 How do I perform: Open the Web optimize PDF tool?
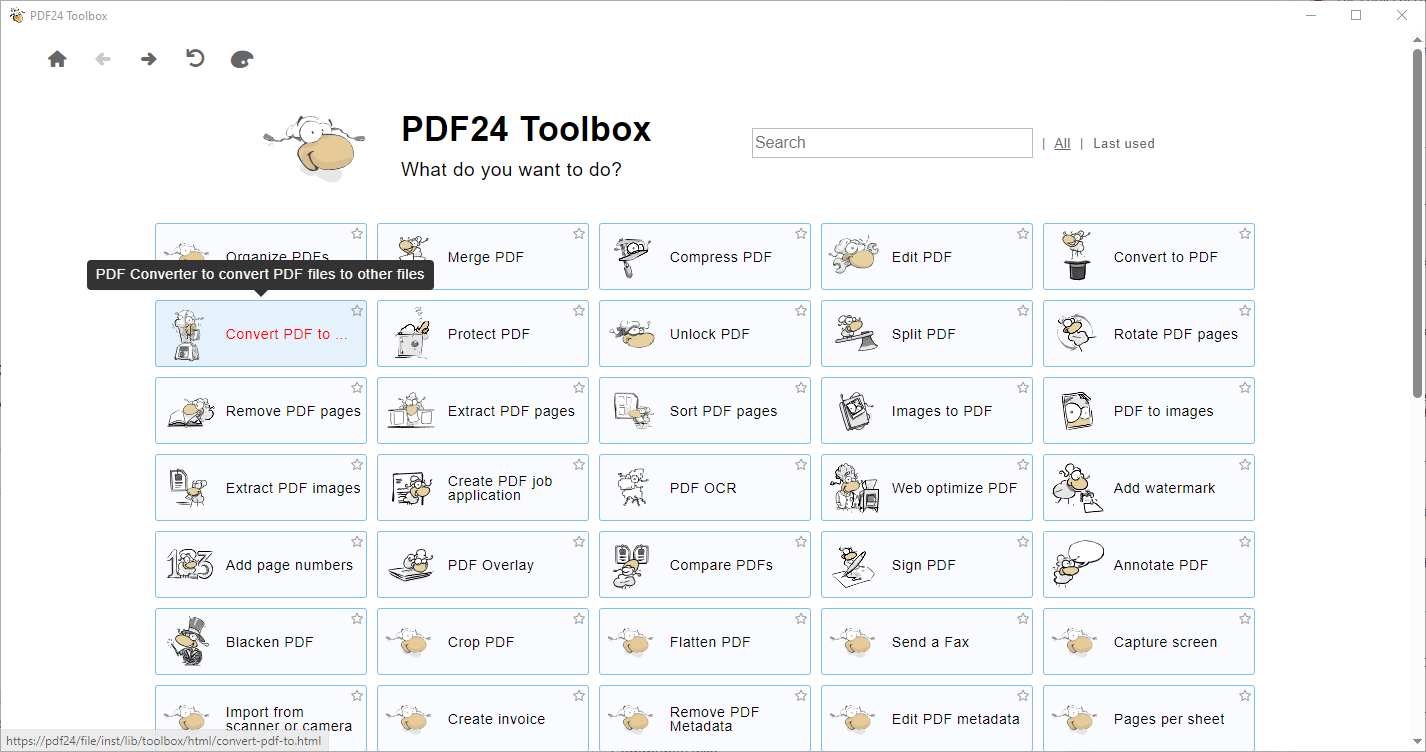click(x=927, y=488)
